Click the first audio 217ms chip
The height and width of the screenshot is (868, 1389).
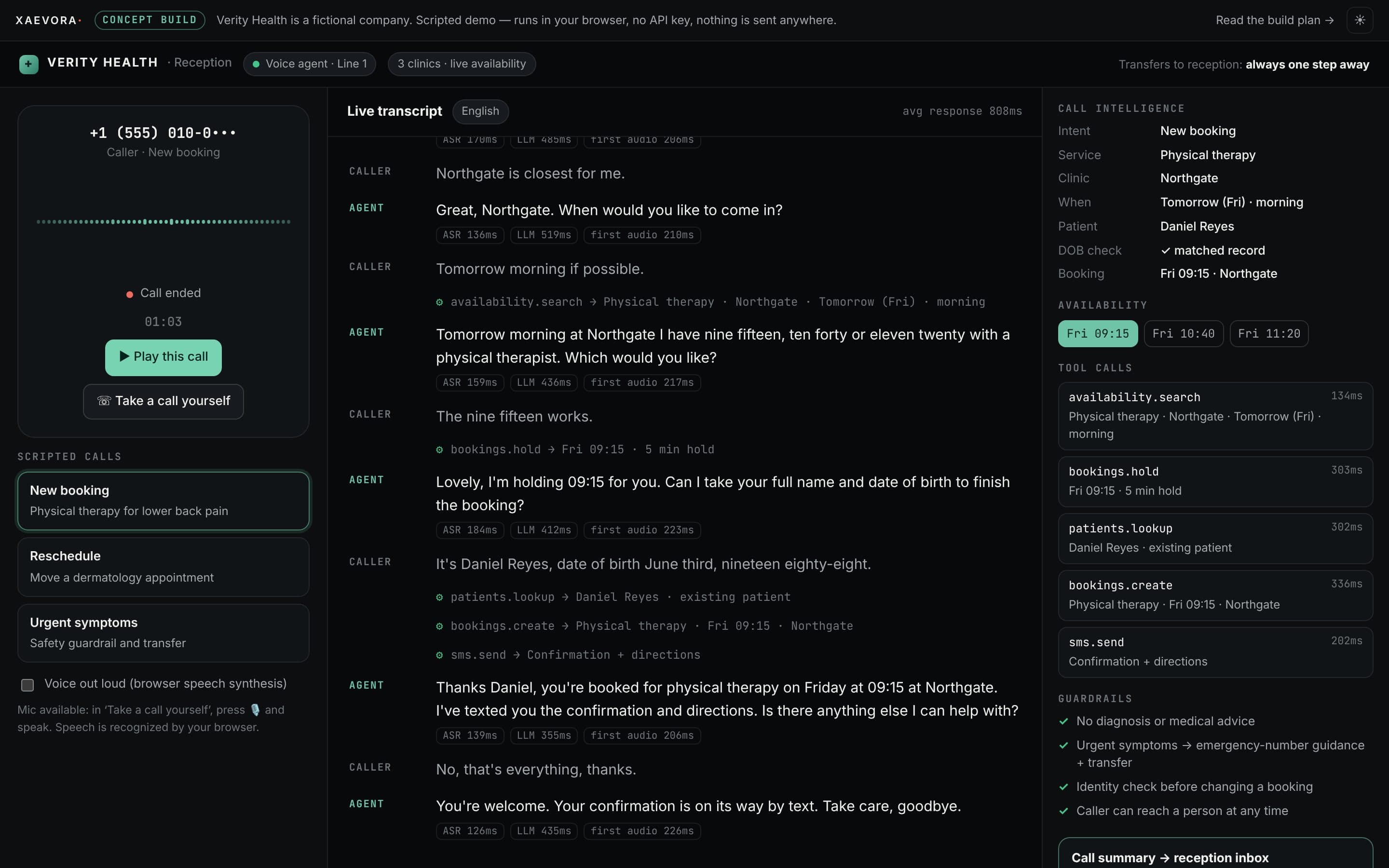point(642,382)
